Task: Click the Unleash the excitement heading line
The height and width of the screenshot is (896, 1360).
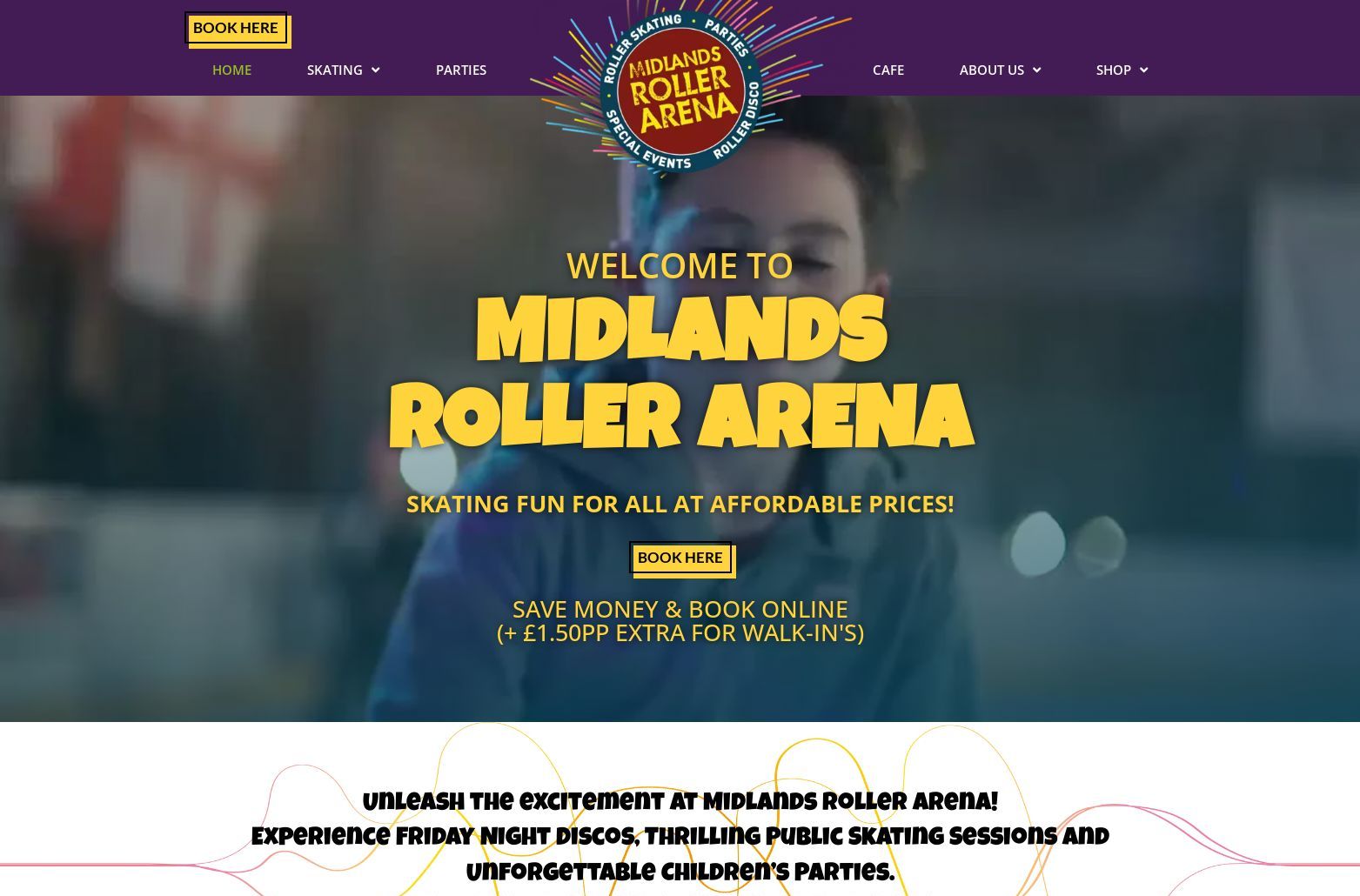Action: (680, 802)
